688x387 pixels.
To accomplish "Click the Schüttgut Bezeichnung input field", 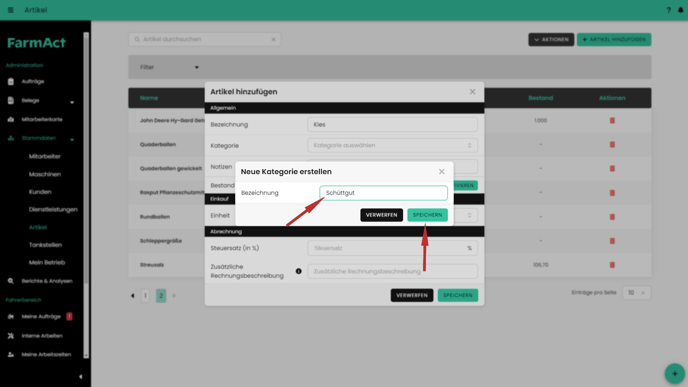I will pos(383,193).
